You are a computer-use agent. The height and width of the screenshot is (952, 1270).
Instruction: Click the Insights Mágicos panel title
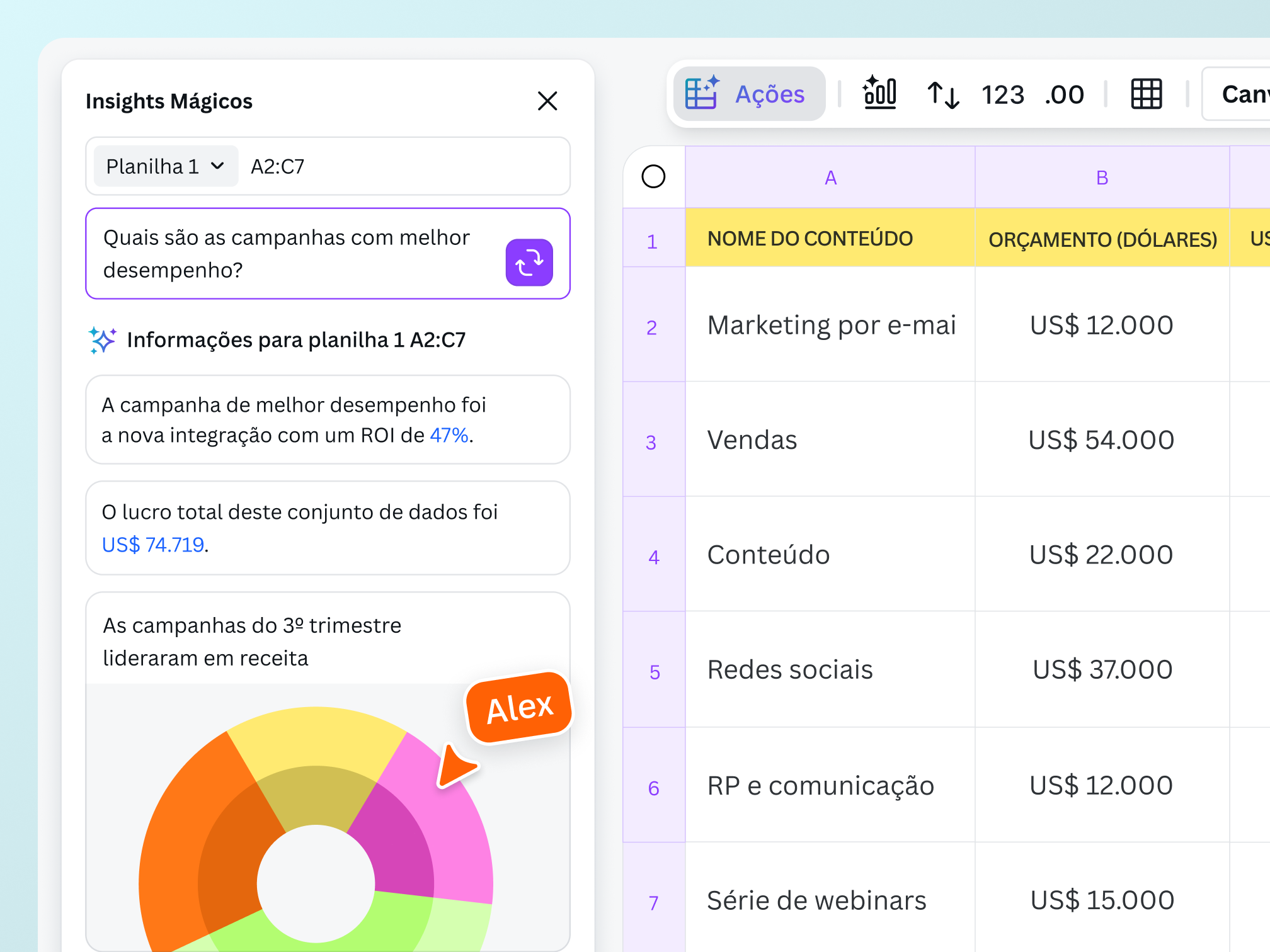pyautogui.click(x=169, y=101)
